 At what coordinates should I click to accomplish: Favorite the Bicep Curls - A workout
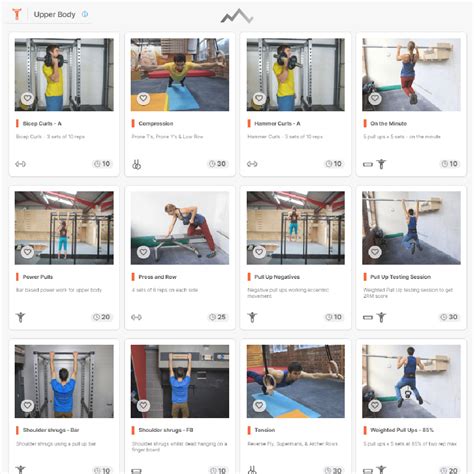pos(27,98)
